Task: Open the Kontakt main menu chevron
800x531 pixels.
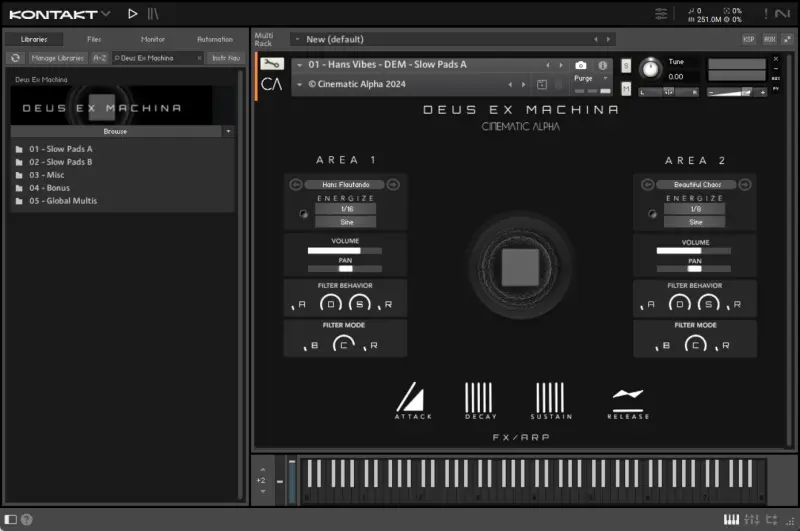Action: tap(106, 13)
